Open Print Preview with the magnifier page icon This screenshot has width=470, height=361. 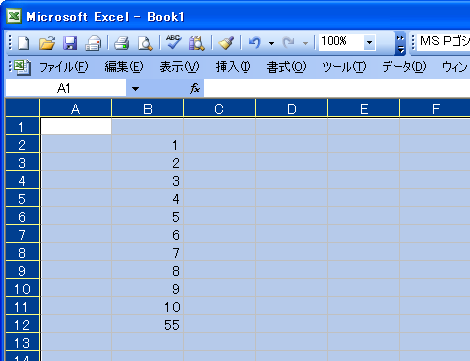coord(145,43)
